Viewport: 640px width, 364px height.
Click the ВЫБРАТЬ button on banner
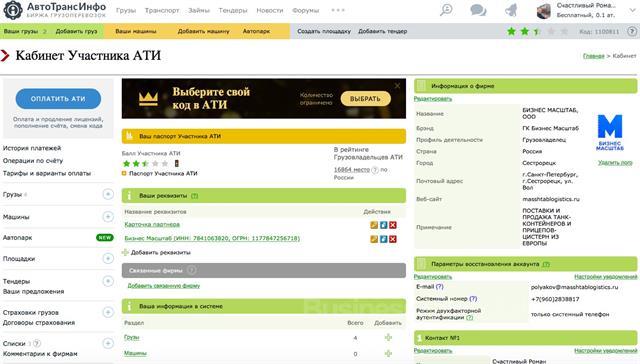pyautogui.click(x=365, y=99)
